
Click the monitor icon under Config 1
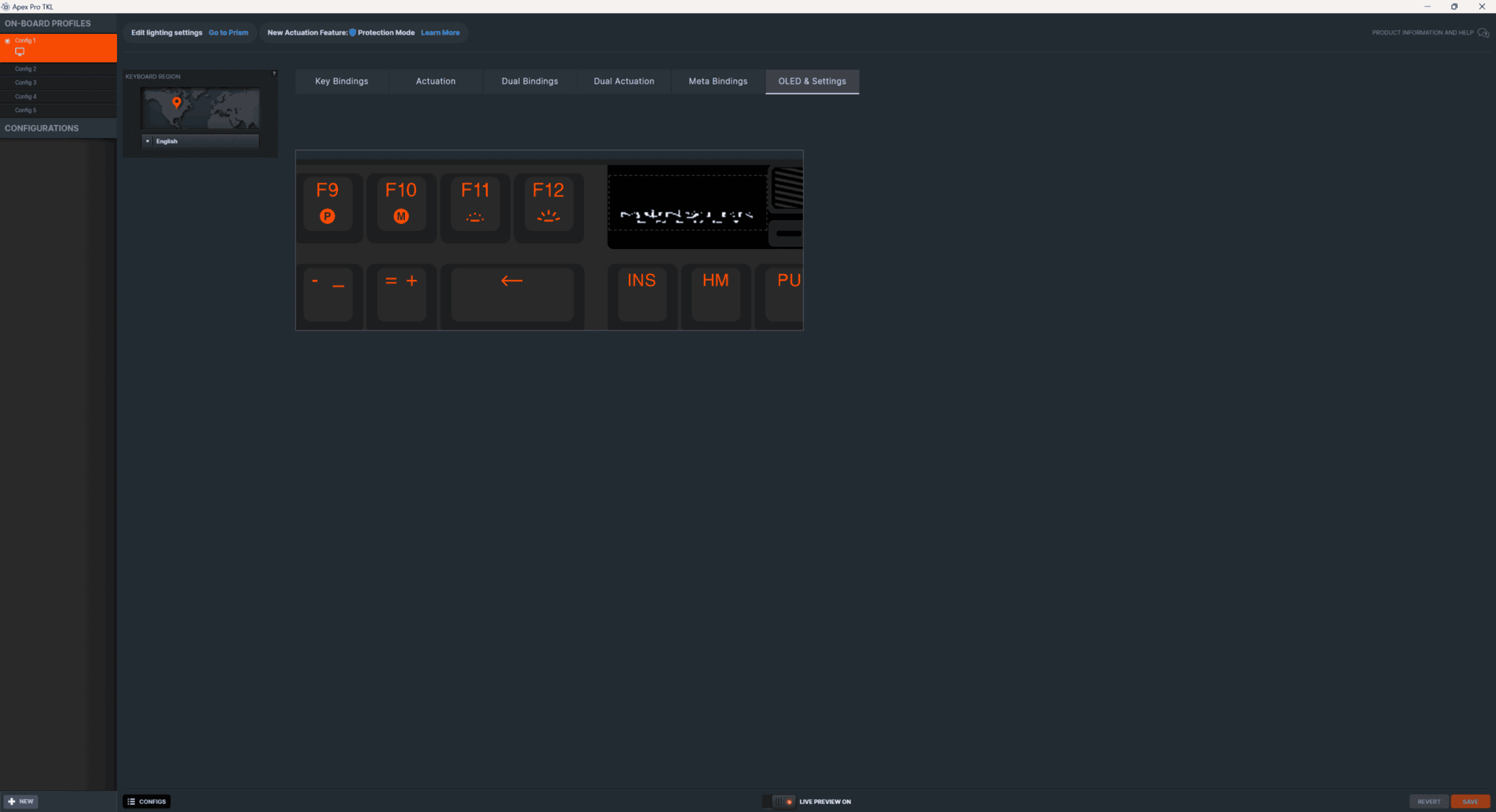[19, 52]
